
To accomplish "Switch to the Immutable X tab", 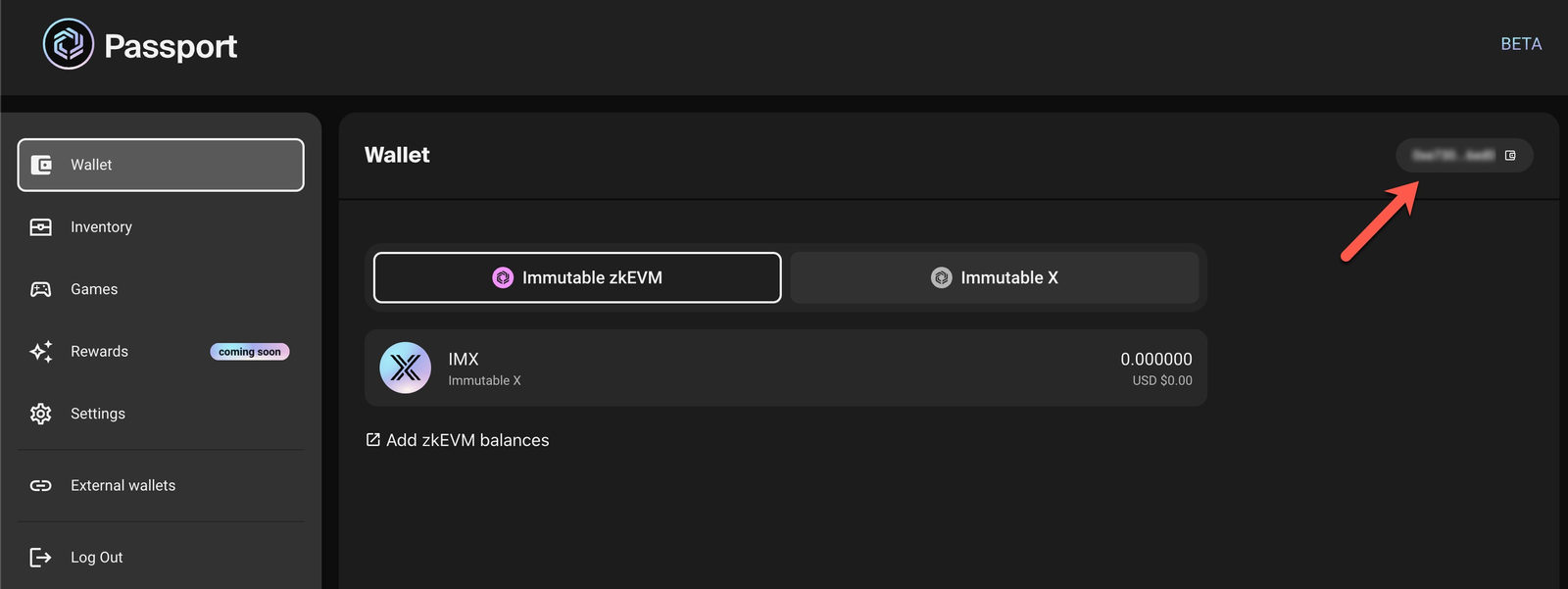I will [x=995, y=277].
